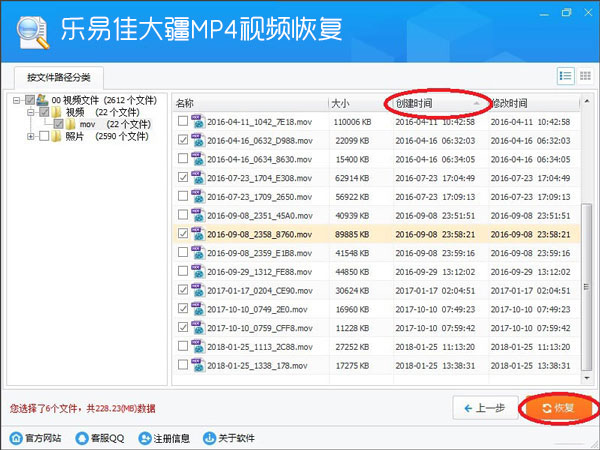Click the orange 恢复 button
Viewport: 600px width, 450px height.
click(x=558, y=408)
